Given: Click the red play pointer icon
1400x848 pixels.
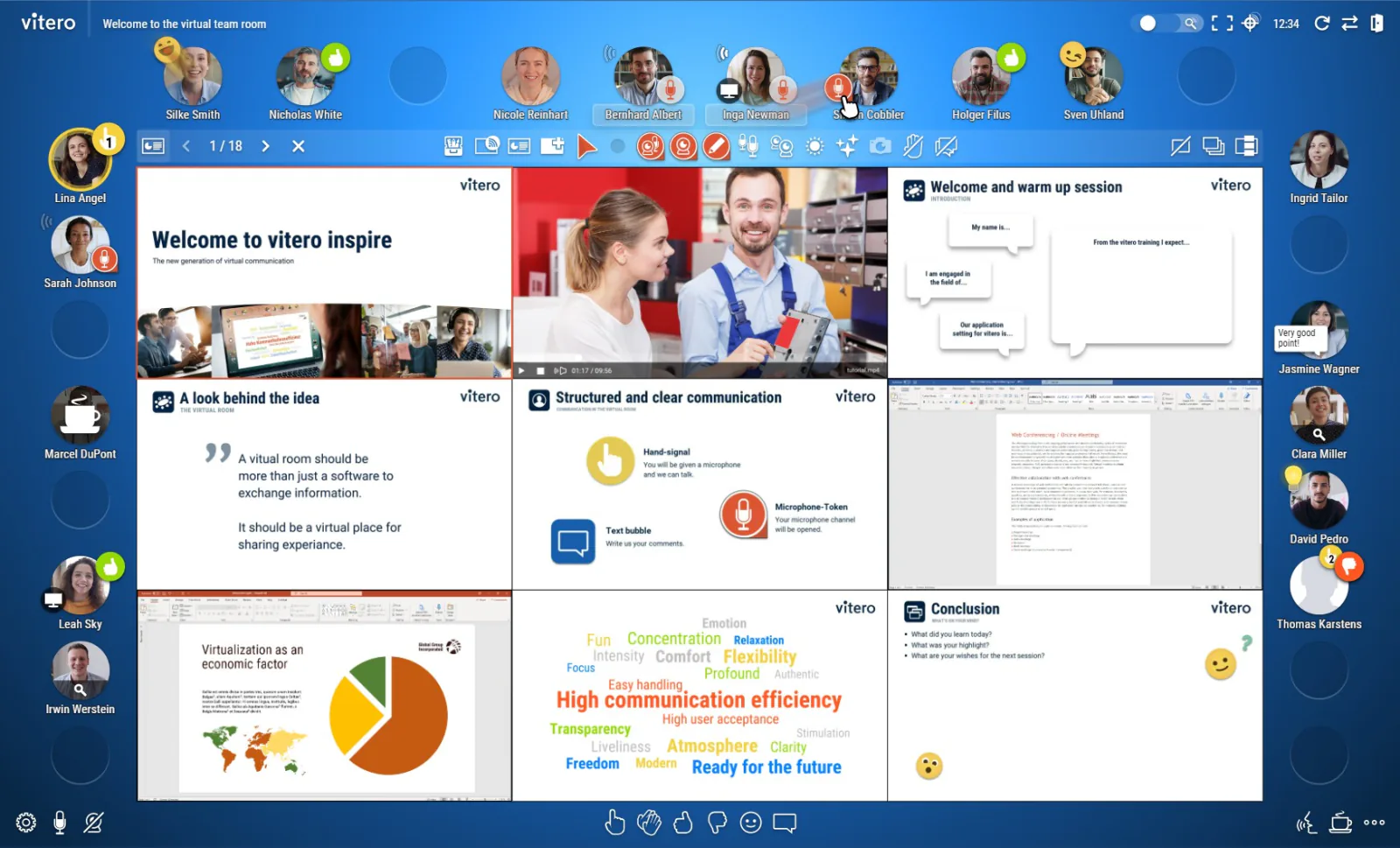Looking at the screenshot, I should pos(586,146).
